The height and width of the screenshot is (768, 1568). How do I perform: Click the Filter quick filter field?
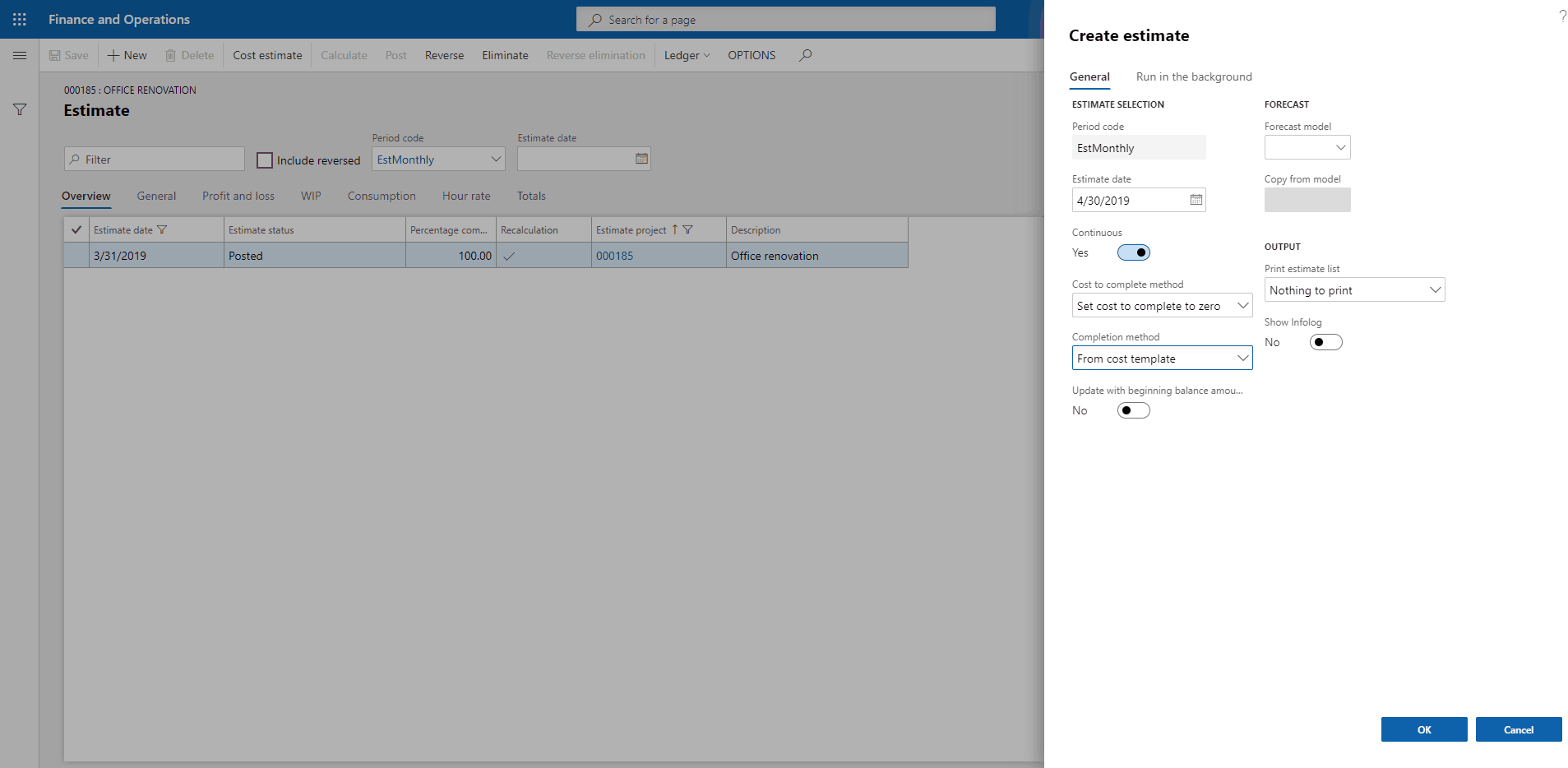coord(155,159)
